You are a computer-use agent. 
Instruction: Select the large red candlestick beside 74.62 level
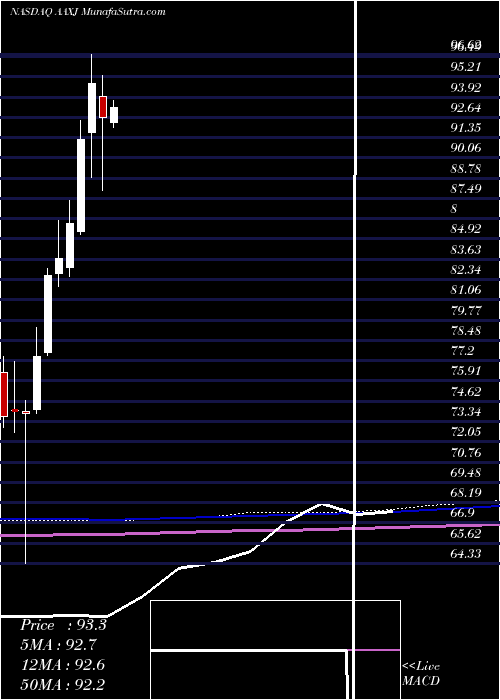pos(4,394)
